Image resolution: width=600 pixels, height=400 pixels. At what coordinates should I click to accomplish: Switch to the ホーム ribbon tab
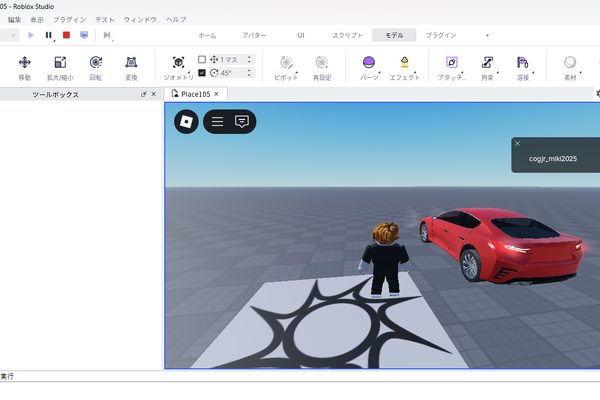[x=207, y=35]
